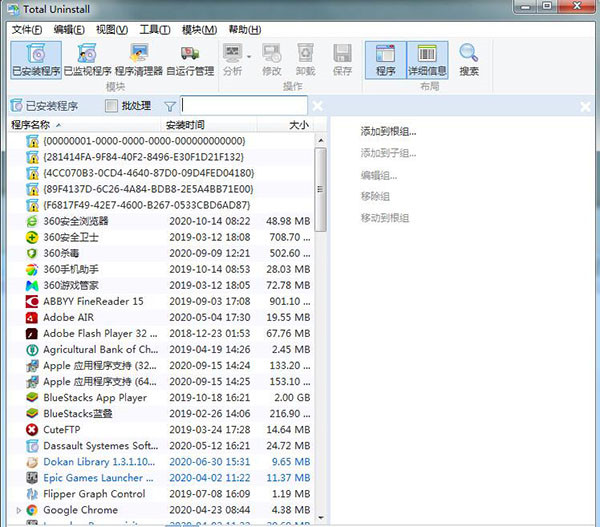Close the details pane with X

pos(585,106)
